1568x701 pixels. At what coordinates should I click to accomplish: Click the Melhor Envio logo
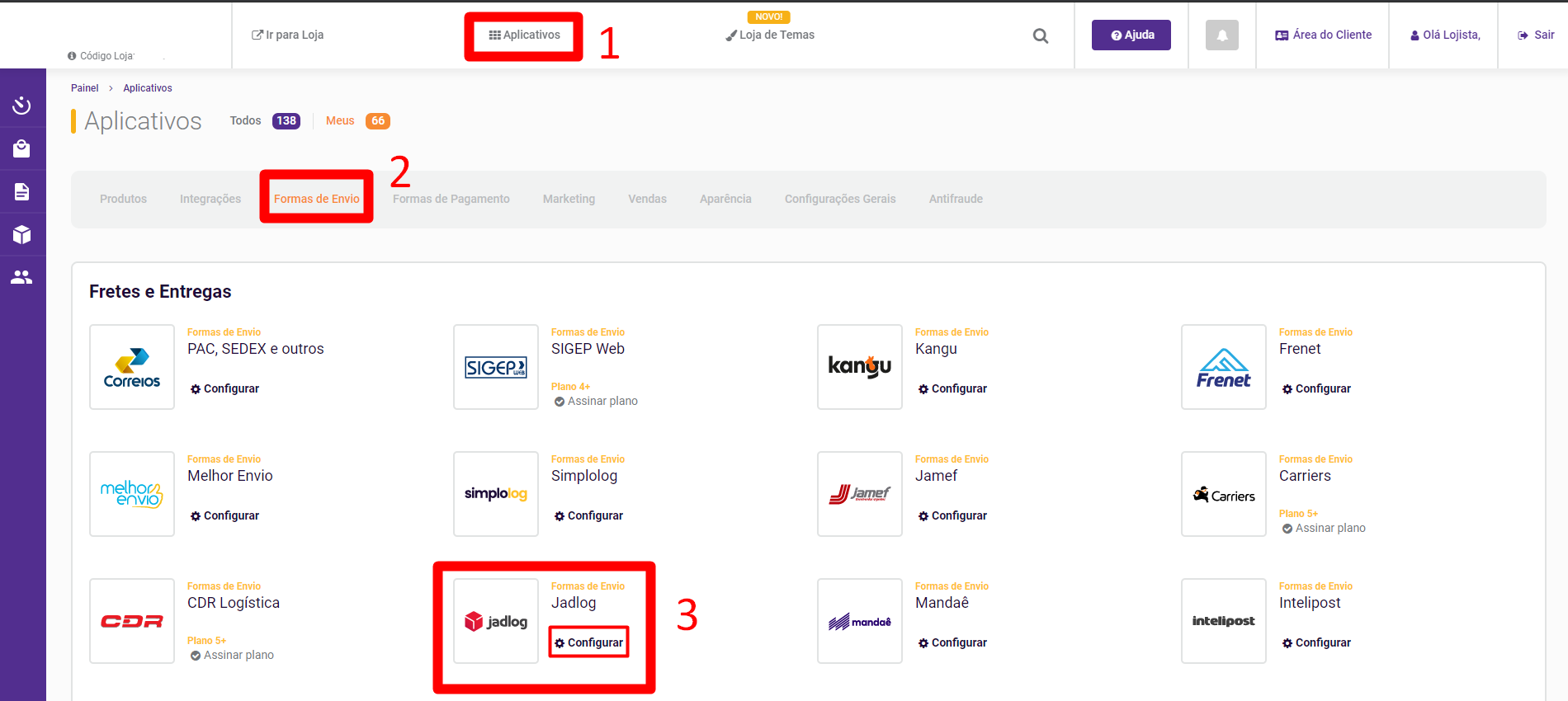(x=132, y=494)
